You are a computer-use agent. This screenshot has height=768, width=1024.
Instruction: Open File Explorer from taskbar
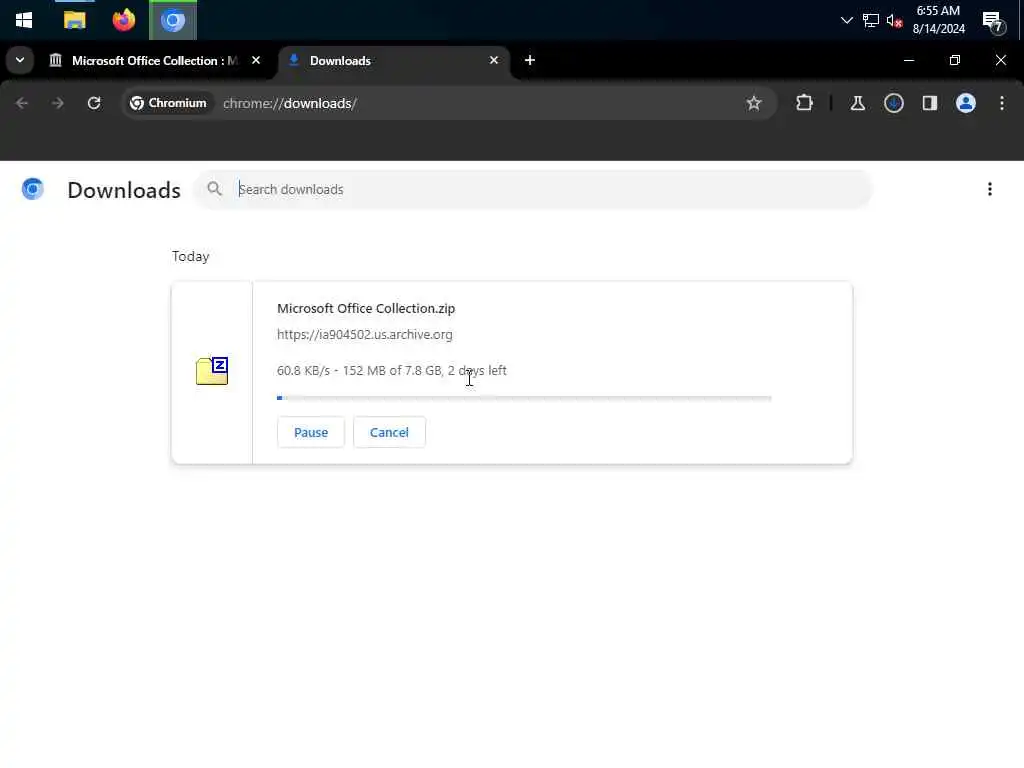pos(74,20)
